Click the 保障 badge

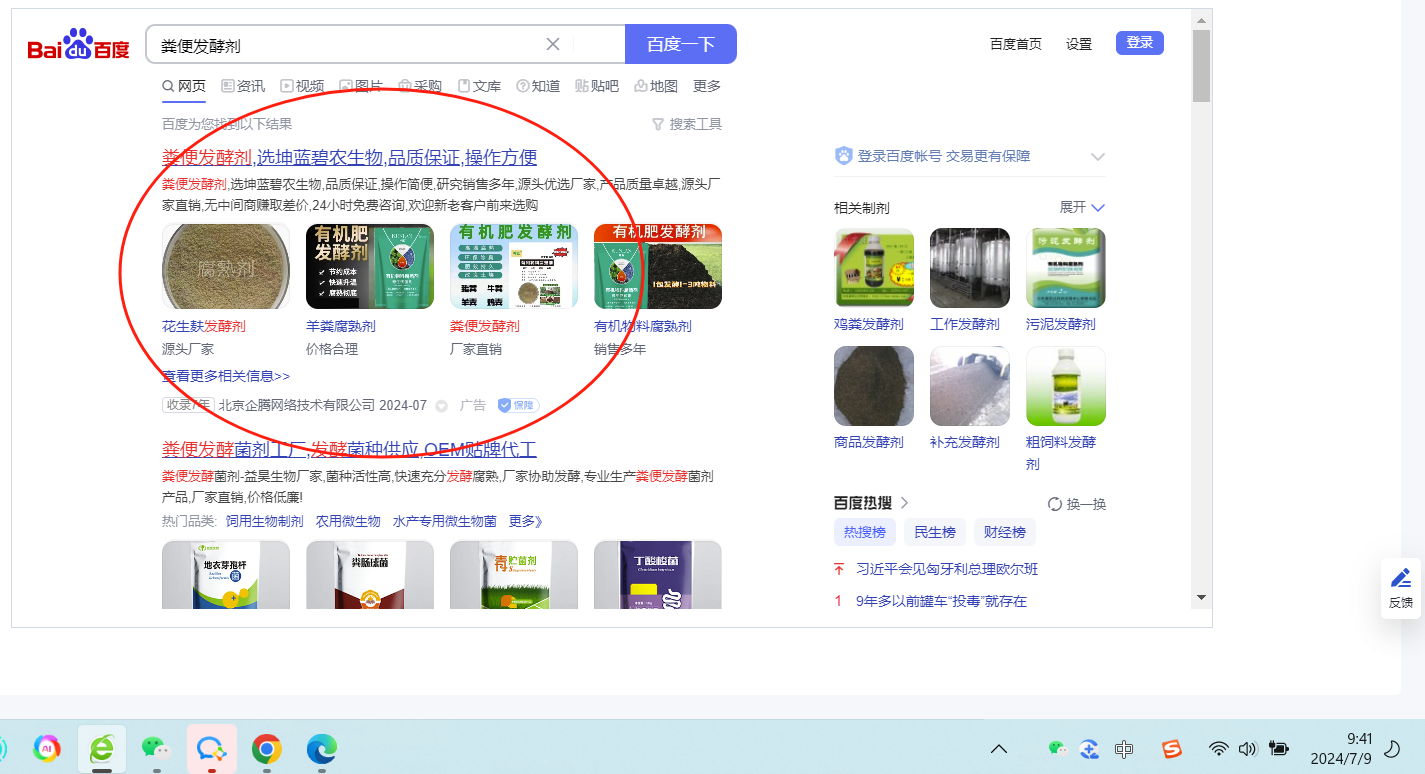pos(518,405)
